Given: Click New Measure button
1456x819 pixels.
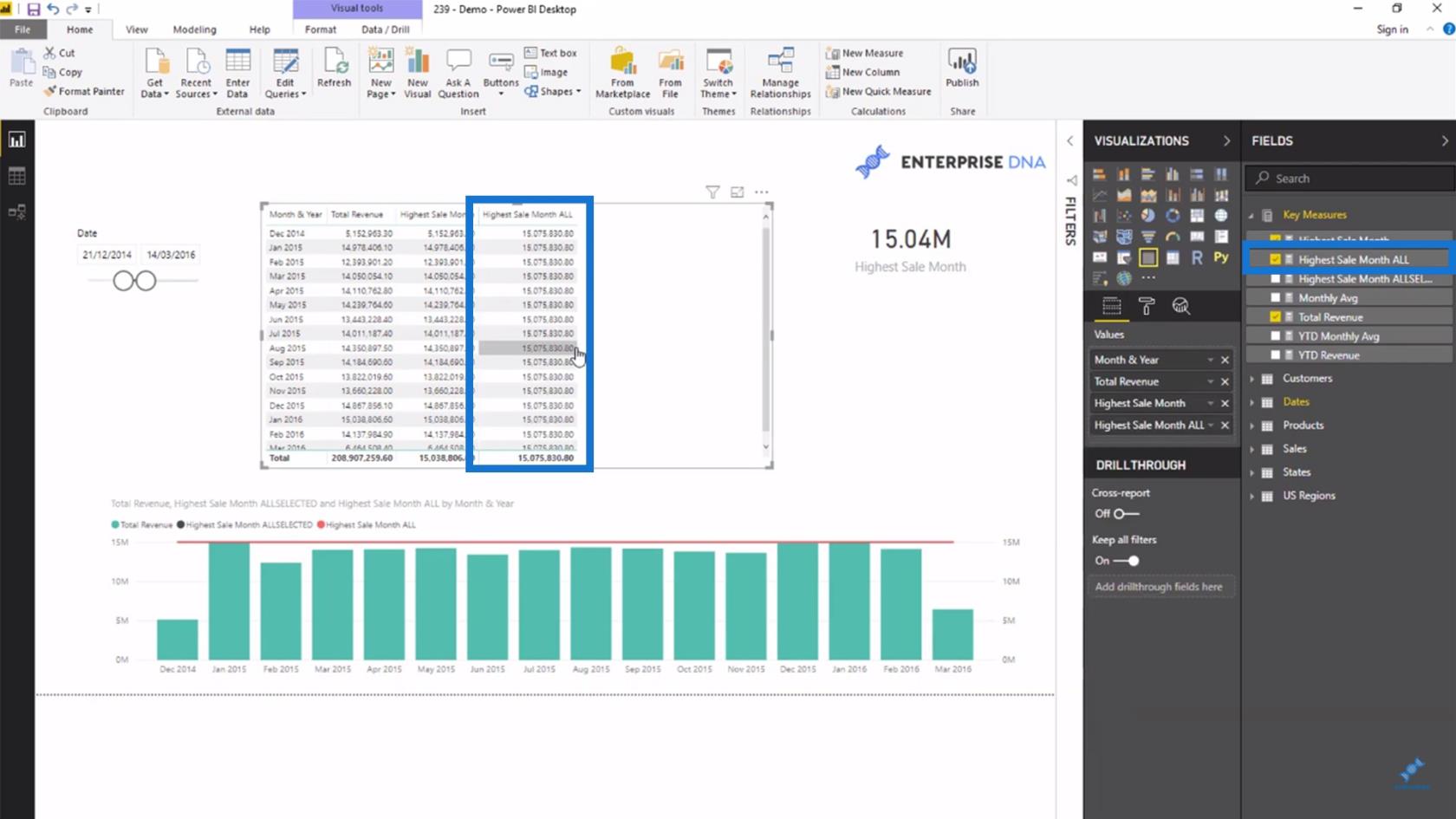Looking at the screenshot, I should pyautogui.click(x=864, y=53).
